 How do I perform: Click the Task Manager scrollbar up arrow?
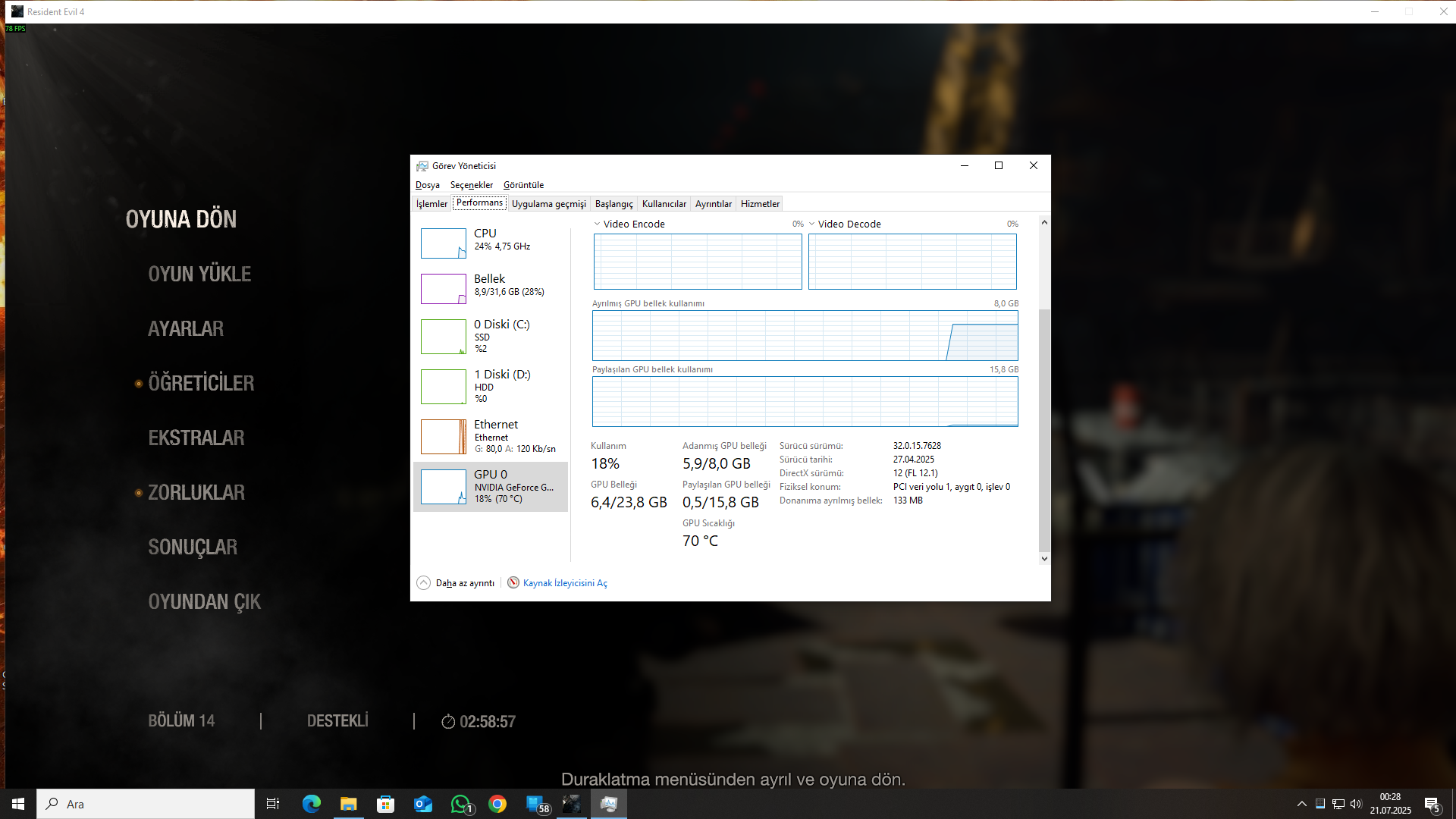point(1044,222)
